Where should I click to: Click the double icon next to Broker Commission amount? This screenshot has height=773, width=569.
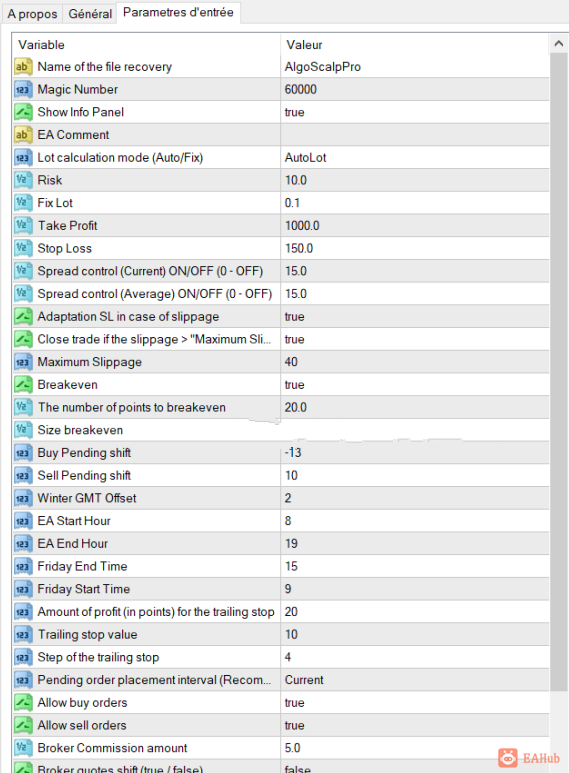23,748
